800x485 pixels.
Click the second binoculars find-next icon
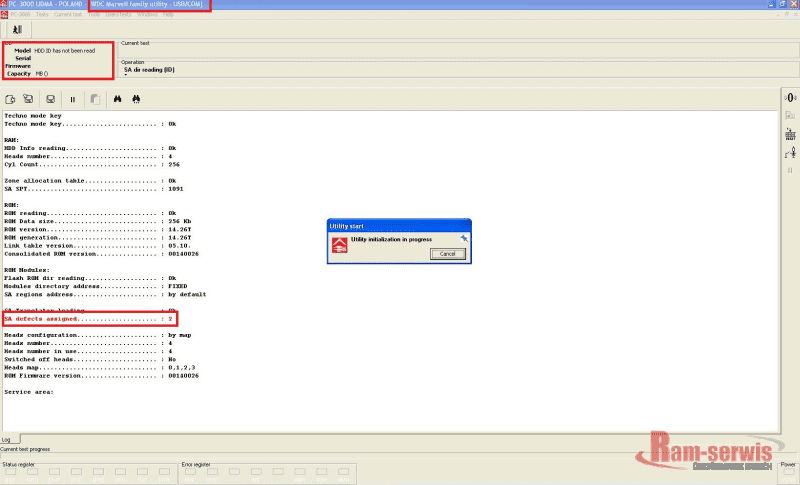tap(137, 99)
